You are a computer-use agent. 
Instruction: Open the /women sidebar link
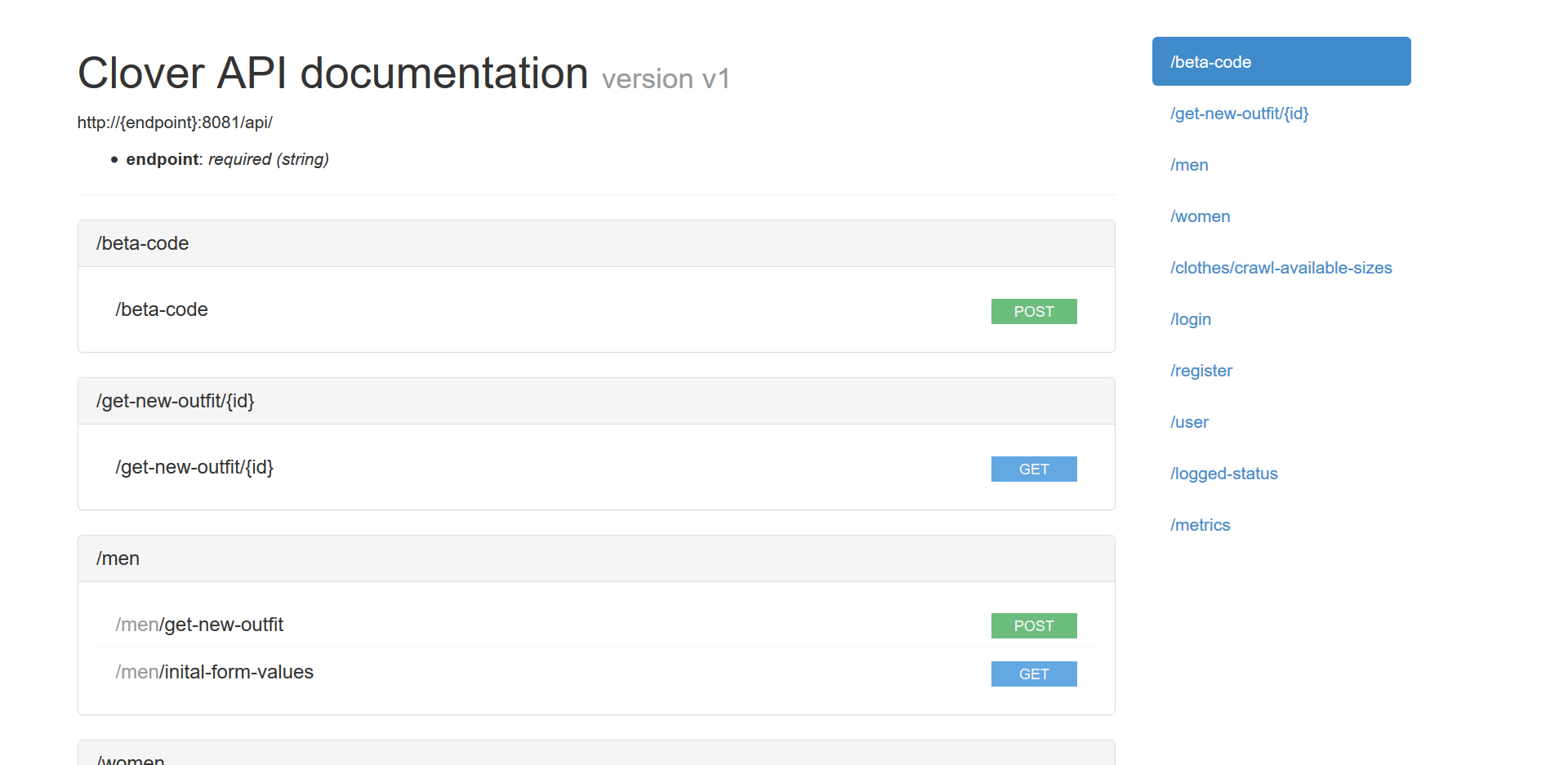tap(1200, 216)
